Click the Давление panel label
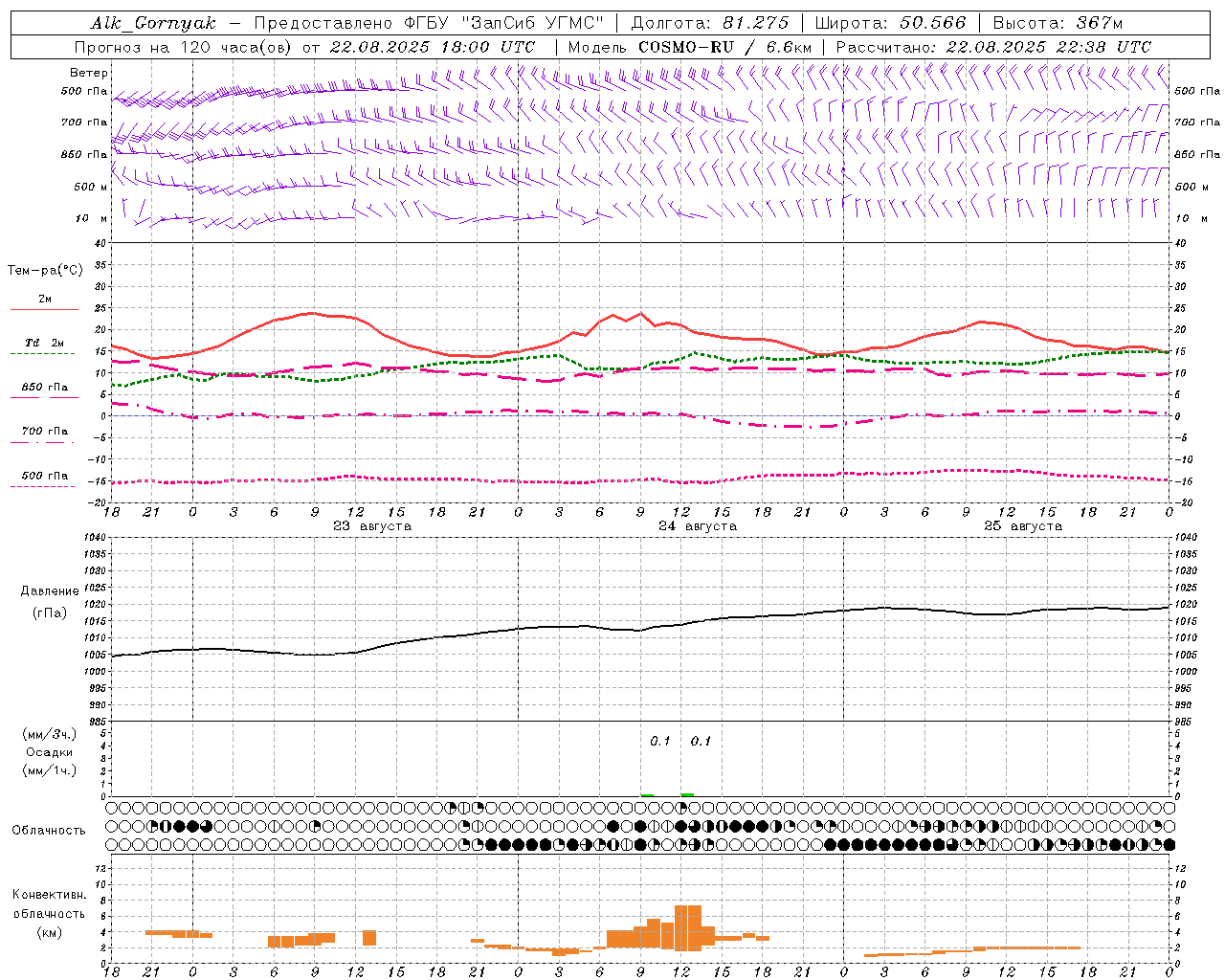This screenshot has height=980, width=1225. [x=50, y=591]
